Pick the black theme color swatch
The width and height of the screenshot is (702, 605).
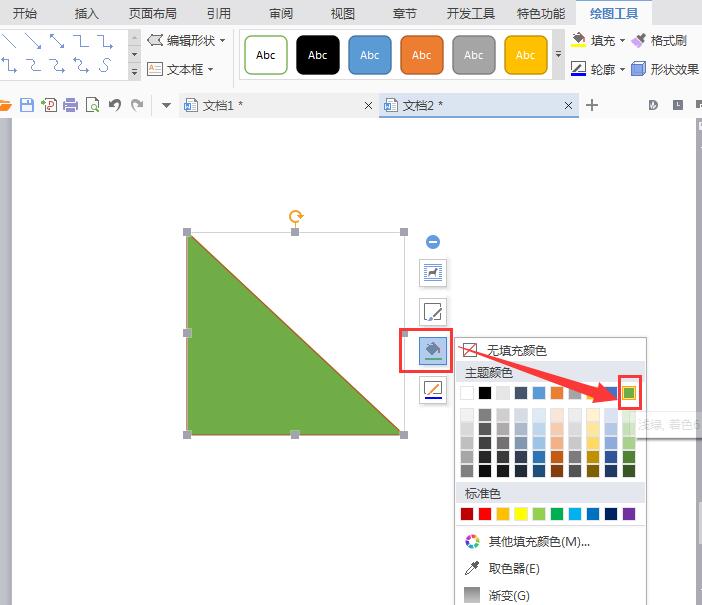coord(485,393)
